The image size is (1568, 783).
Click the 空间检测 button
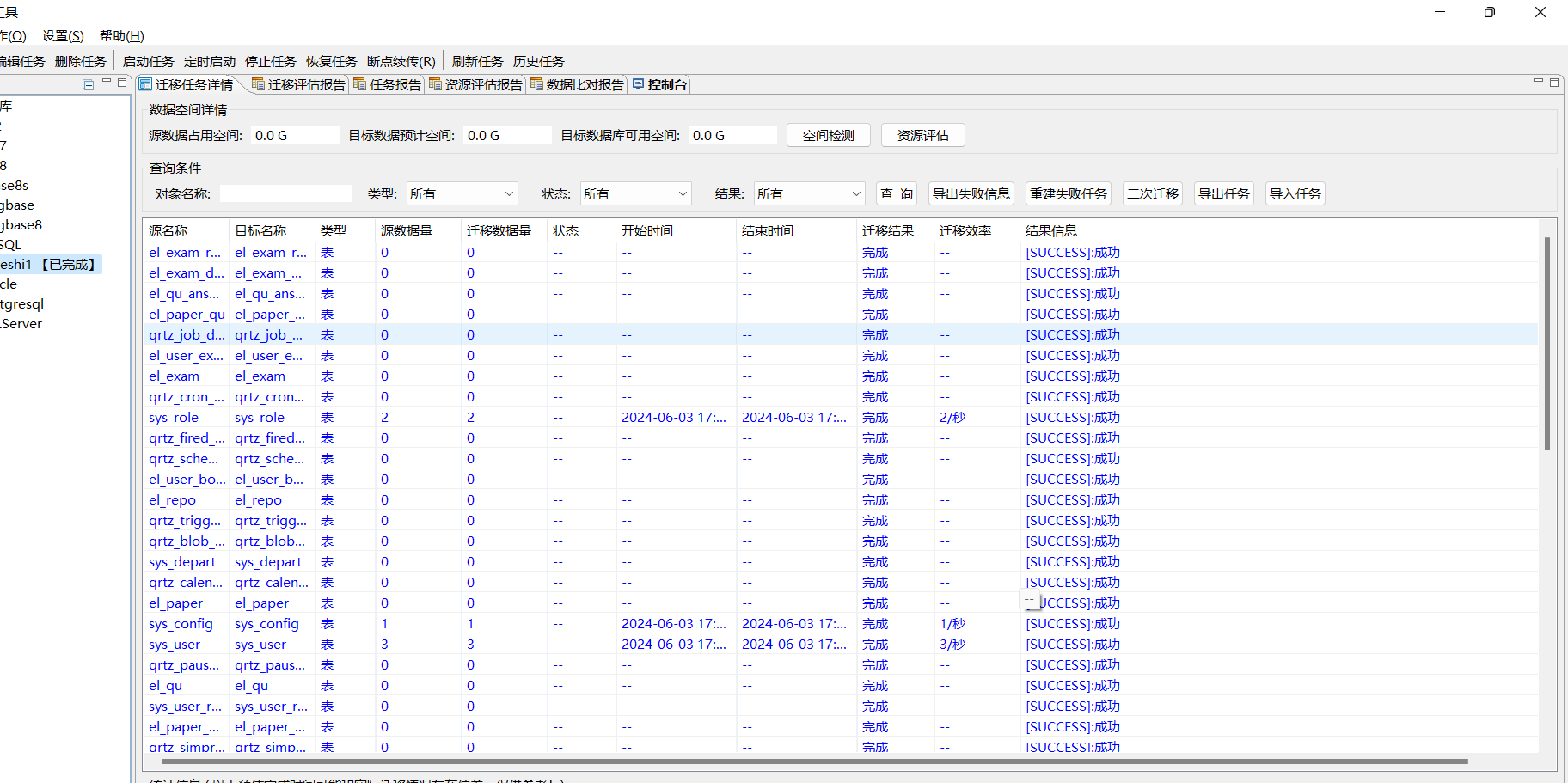point(829,136)
